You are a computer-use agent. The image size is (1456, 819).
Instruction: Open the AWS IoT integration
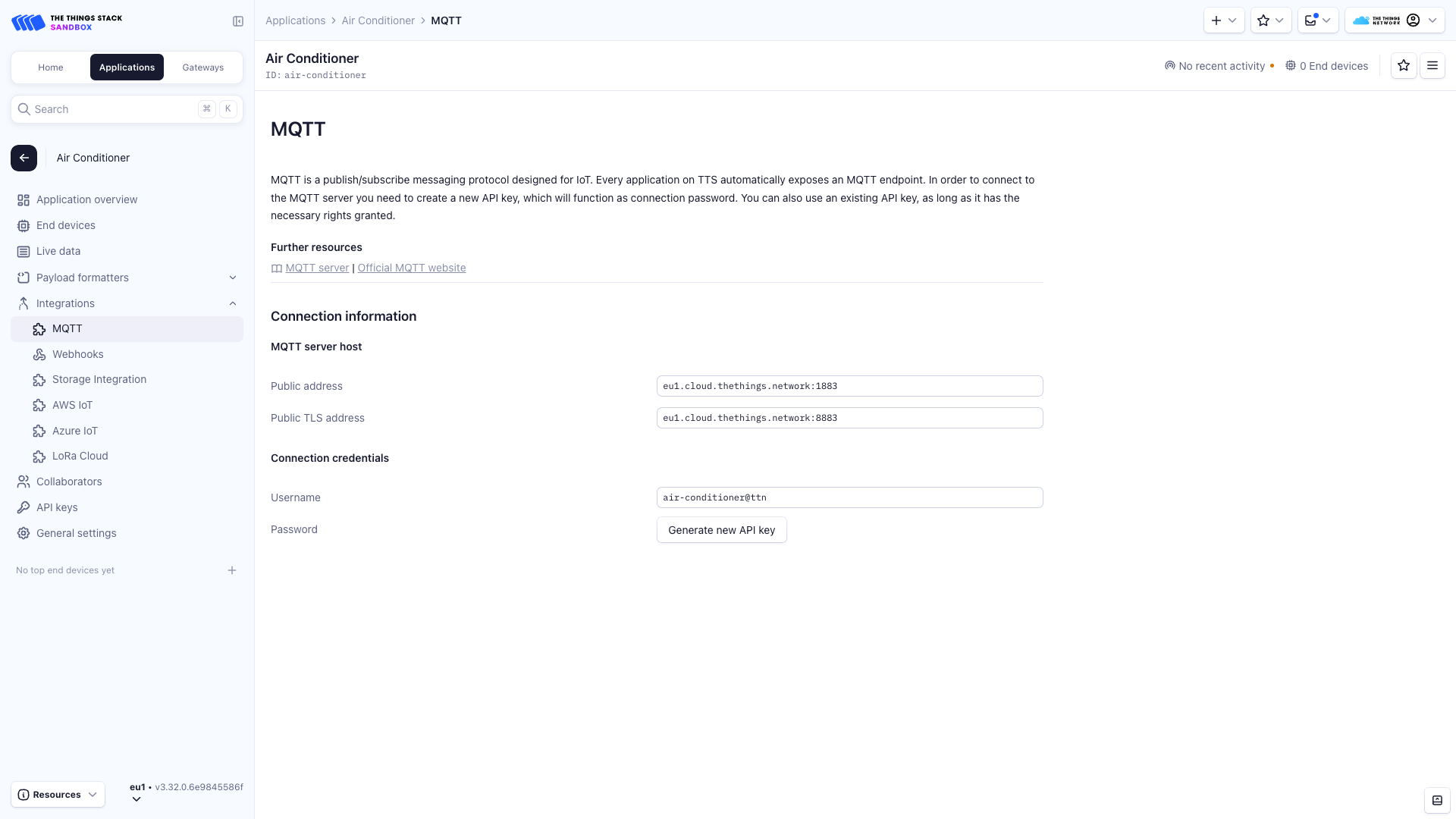click(x=72, y=405)
